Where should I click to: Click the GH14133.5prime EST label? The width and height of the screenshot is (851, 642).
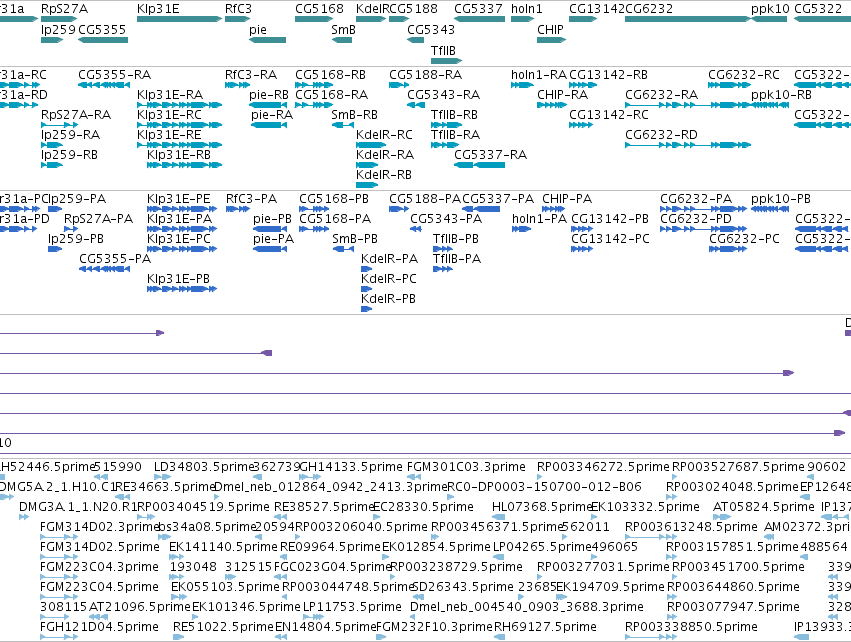click(351, 467)
